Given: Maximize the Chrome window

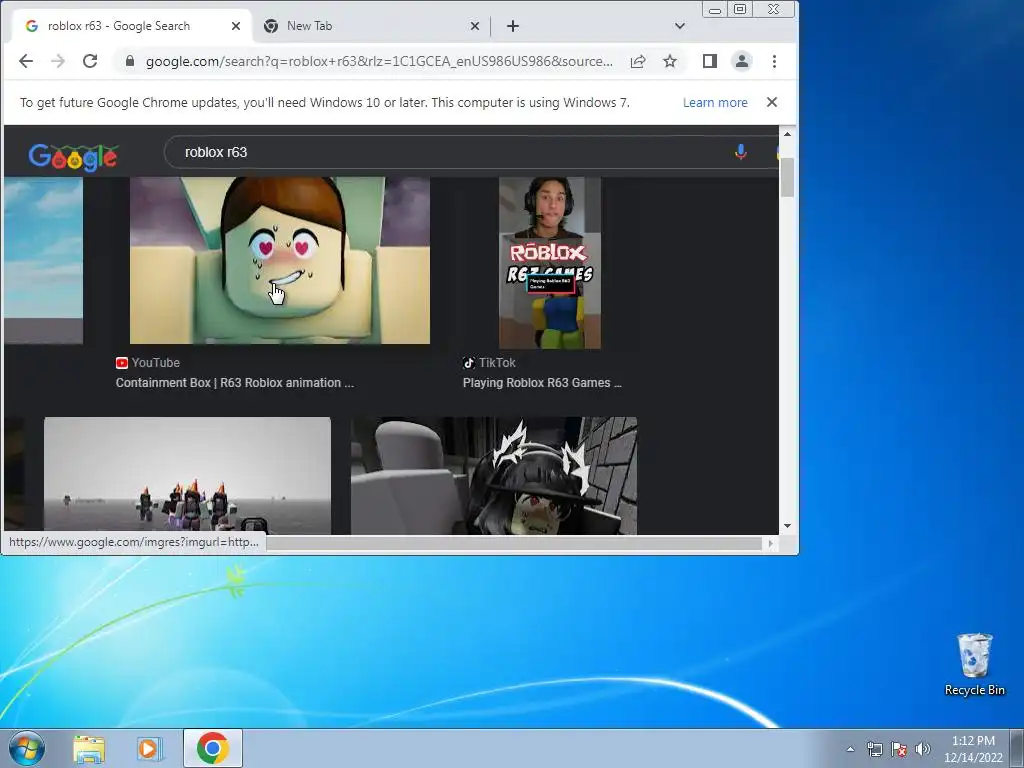Looking at the screenshot, I should (740, 10).
